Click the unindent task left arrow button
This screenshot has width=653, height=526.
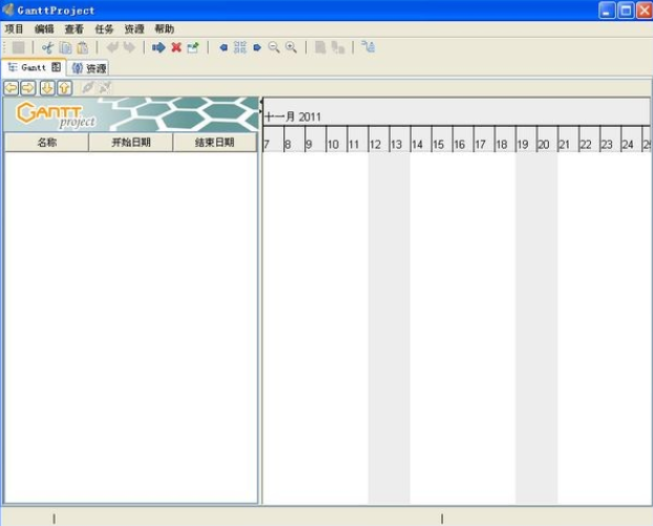coord(12,88)
